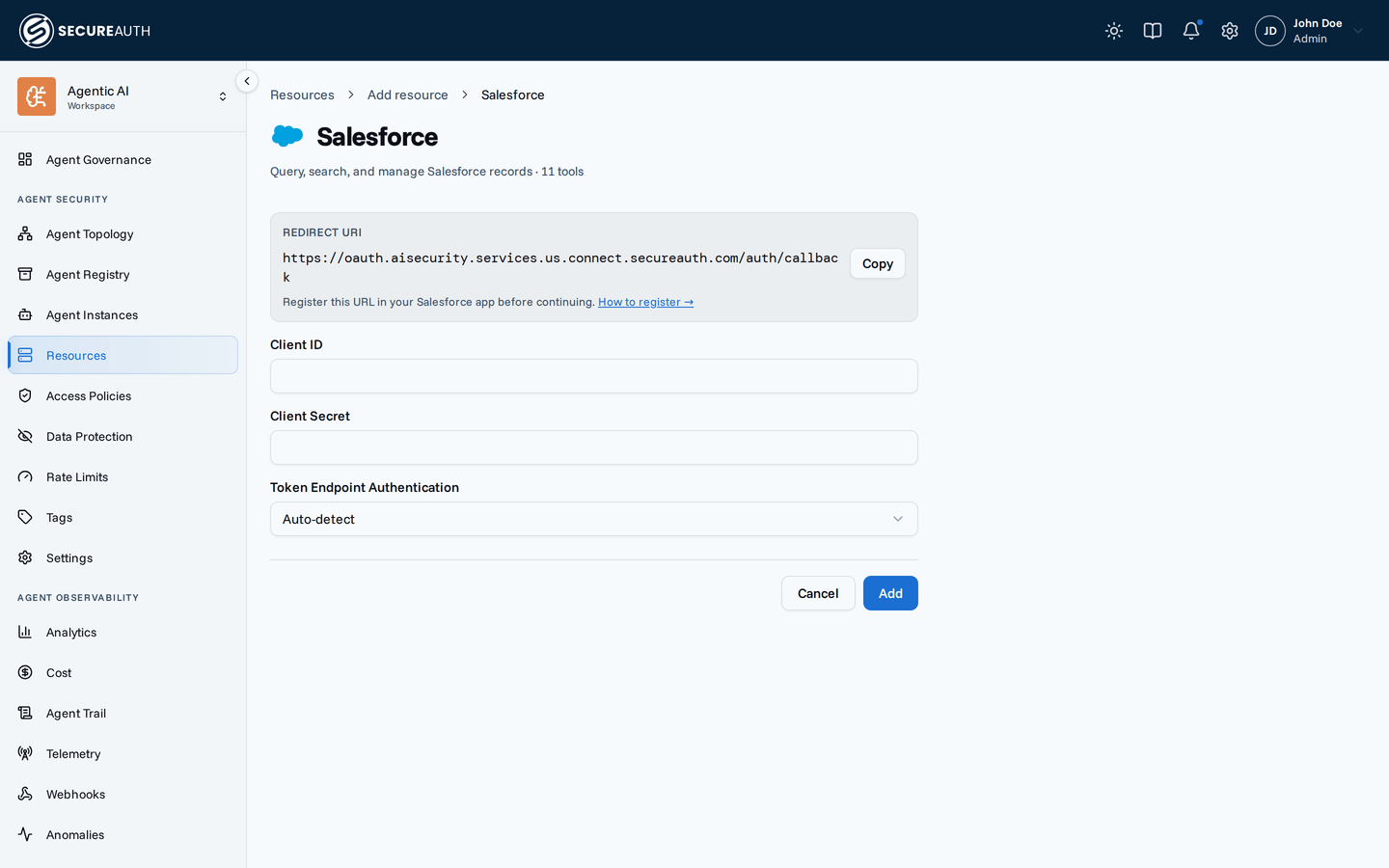Open Telemetry page
Image resolution: width=1389 pixels, height=868 pixels.
pyautogui.click(x=123, y=753)
